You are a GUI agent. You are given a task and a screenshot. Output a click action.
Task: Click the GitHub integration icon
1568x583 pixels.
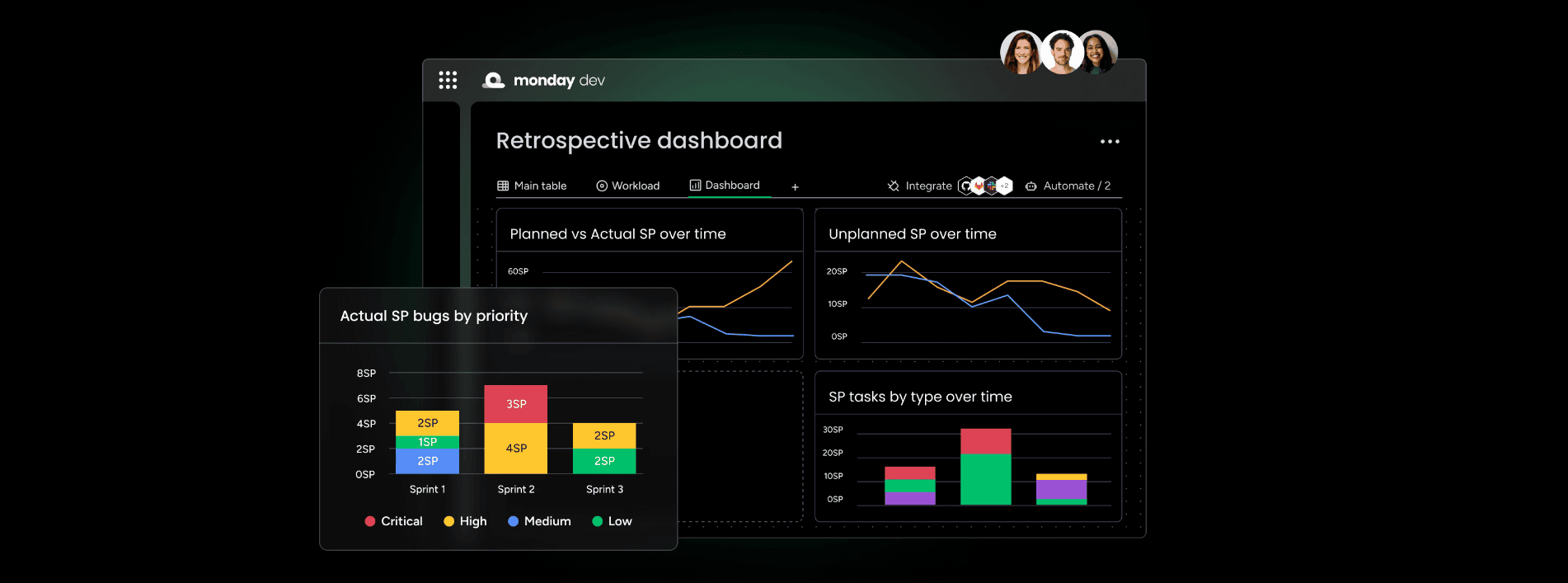(x=965, y=186)
